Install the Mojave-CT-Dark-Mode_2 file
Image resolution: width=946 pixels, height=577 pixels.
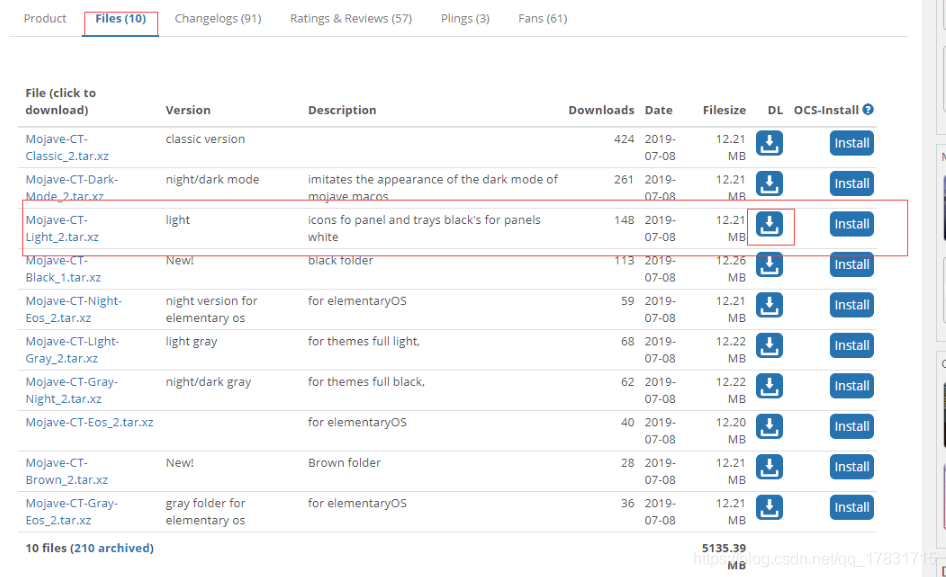851,183
